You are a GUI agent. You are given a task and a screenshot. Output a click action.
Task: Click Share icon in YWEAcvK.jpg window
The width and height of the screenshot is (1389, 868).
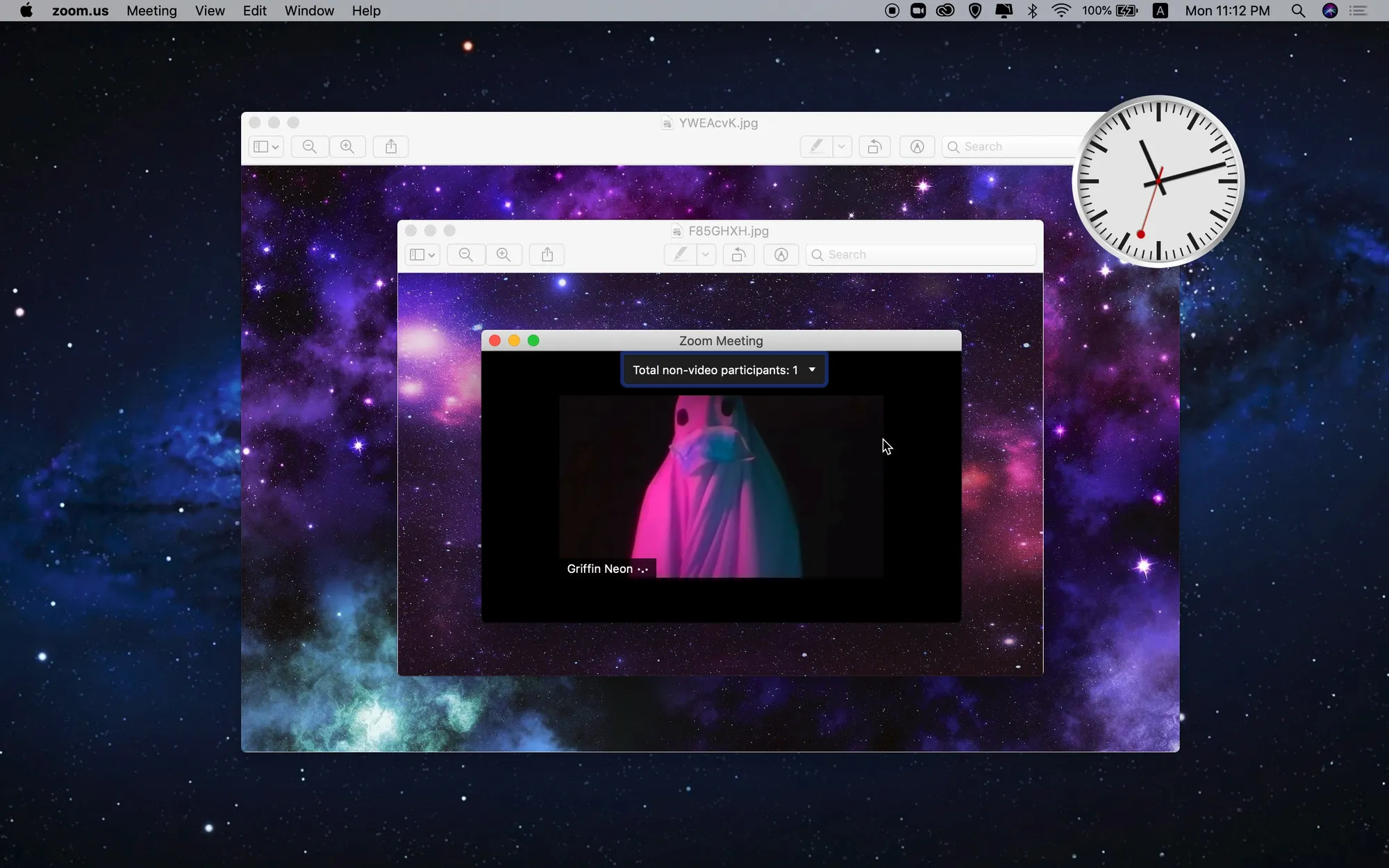tap(391, 147)
